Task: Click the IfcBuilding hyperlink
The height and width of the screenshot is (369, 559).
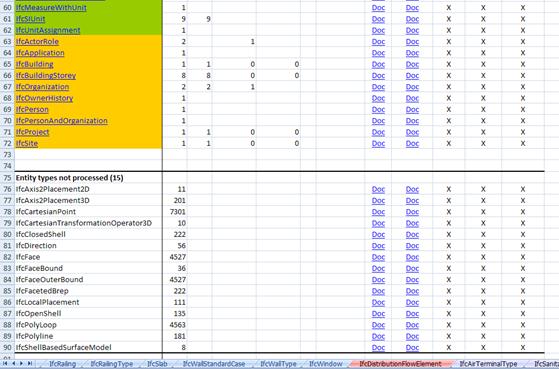Action: coord(35,64)
